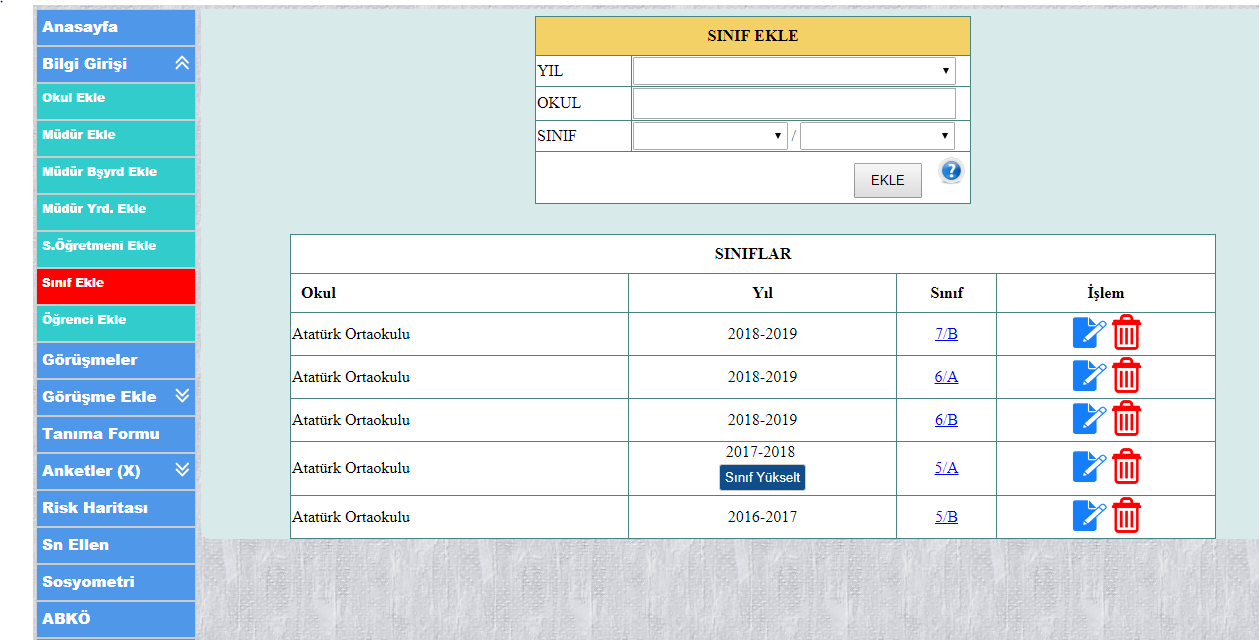The width and height of the screenshot is (1259, 640).
Task: Delete the 5/B class row
Action: coord(1127,516)
